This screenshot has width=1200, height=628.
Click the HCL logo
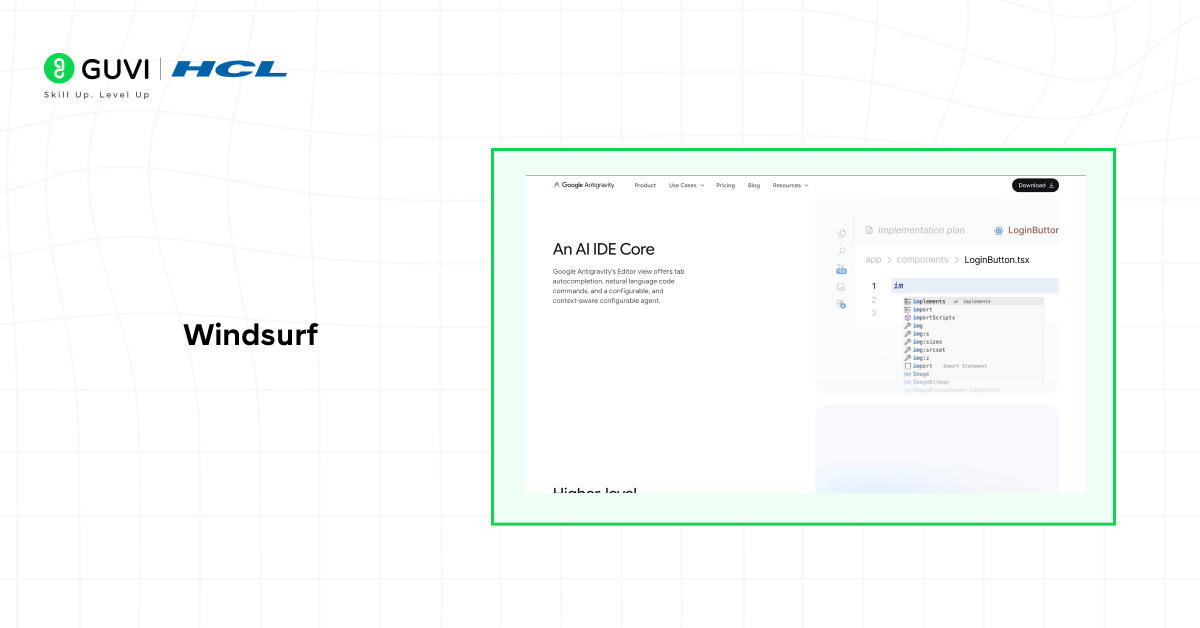click(x=229, y=69)
